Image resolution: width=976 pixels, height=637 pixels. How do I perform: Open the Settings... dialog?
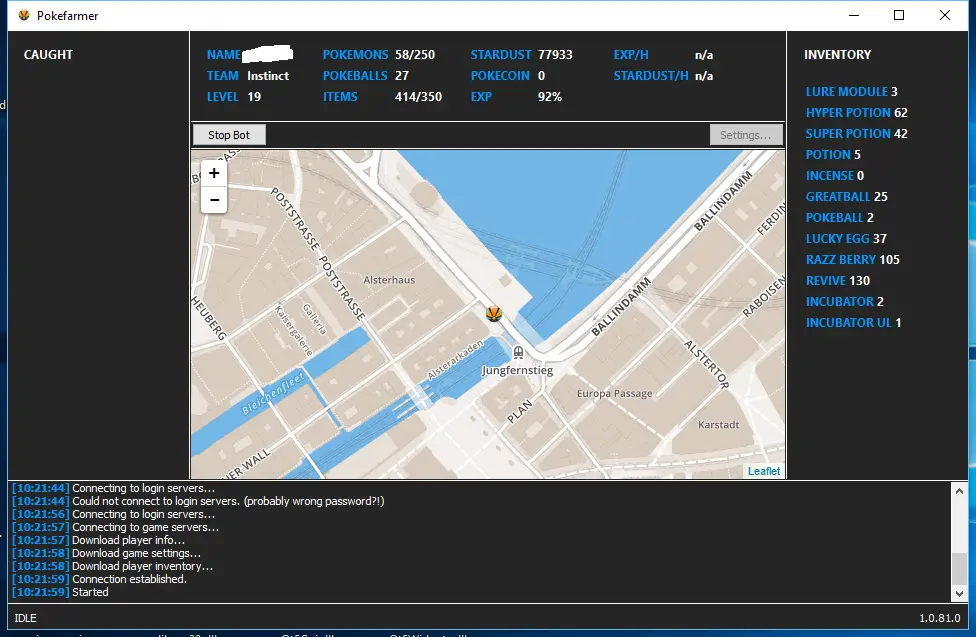pos(745,135)
